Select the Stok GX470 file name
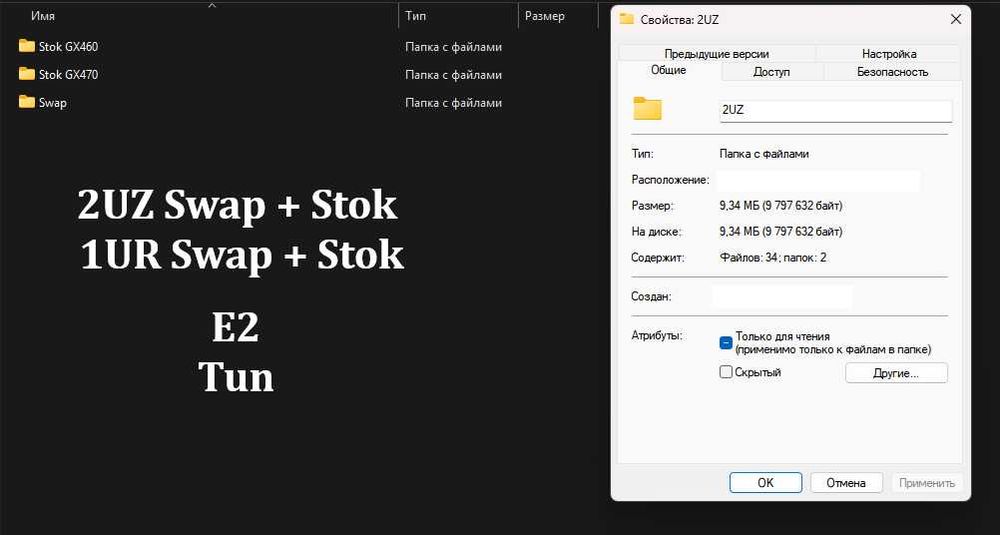The width and height of the screenshot is (1000, 535). tap(68, 75)
